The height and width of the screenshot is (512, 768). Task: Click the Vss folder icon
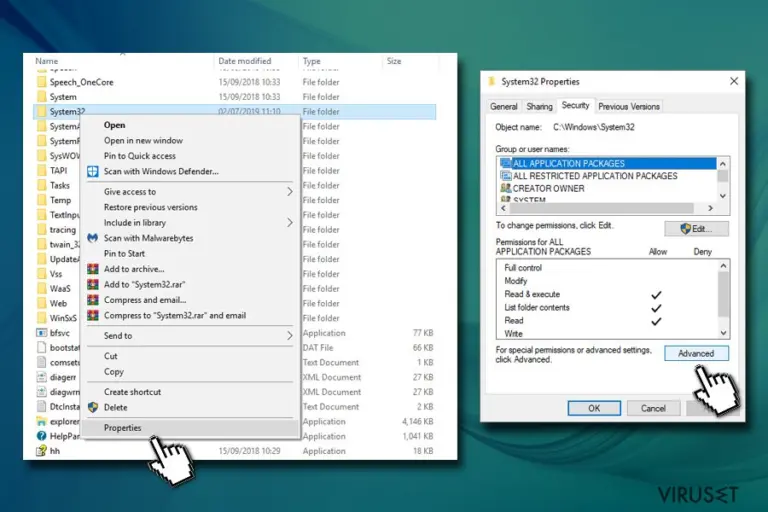pyautogui.click(x=42, y=274)
